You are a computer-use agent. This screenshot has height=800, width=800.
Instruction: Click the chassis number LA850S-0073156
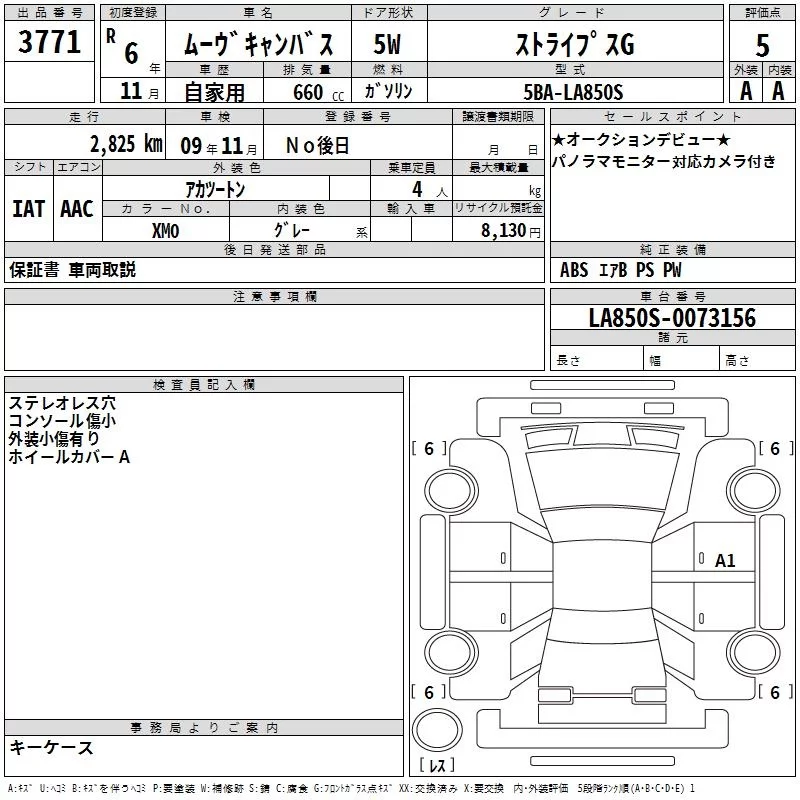pyautogui.click(x=672, y=318)
